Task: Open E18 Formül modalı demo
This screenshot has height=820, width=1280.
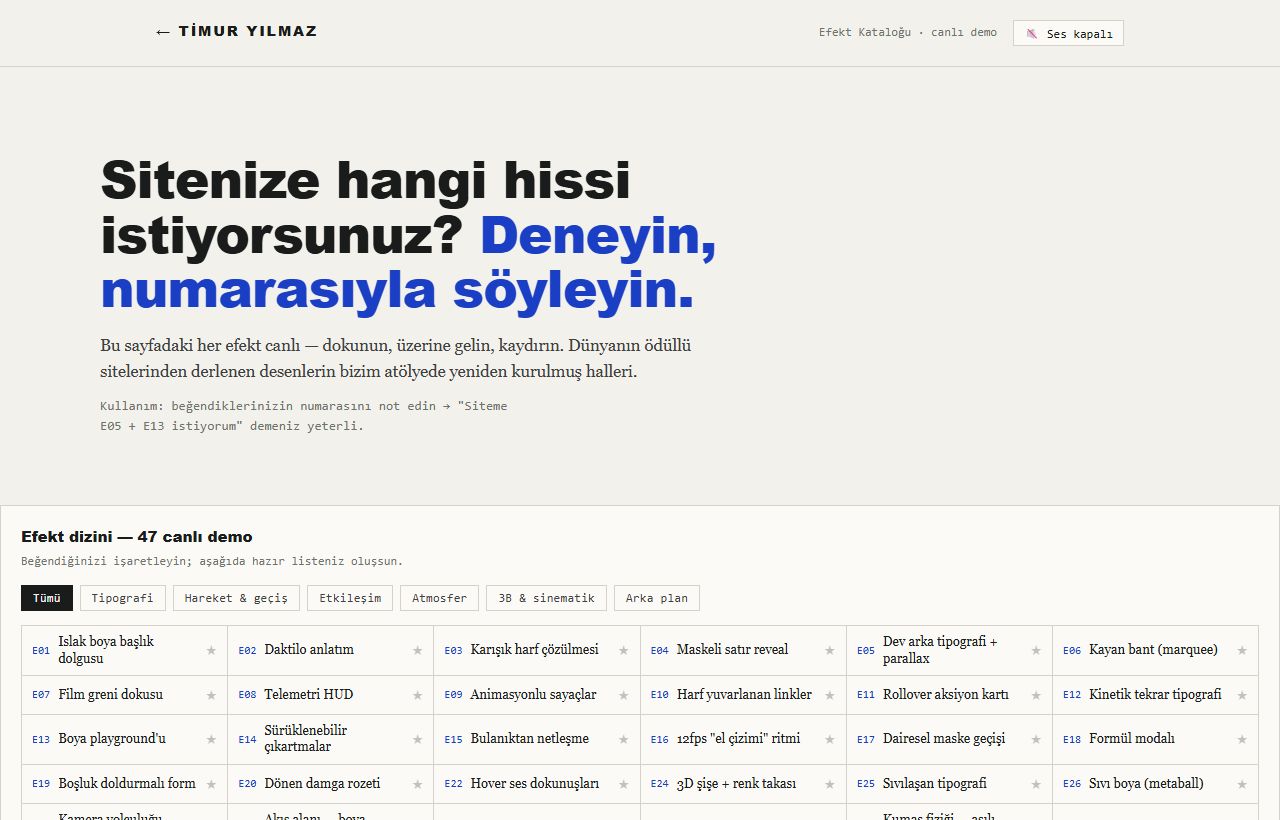Action: pyautogui.click(x=1118, y=739)
